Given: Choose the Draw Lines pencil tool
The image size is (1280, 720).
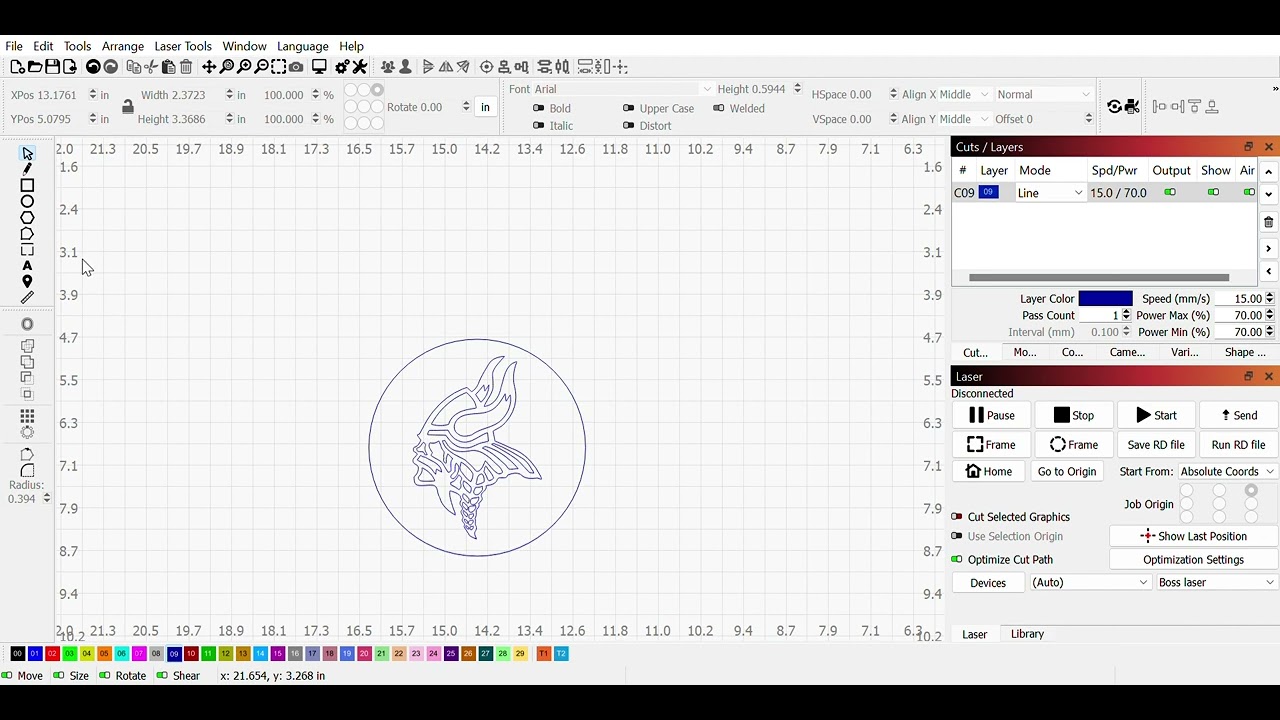Looking at the screenshot, I should pyautogui.click(x=27, y=169).
